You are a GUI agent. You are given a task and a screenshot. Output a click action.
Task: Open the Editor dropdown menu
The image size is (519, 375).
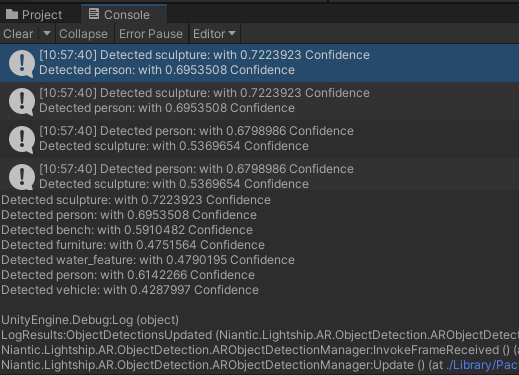point(214,34)
